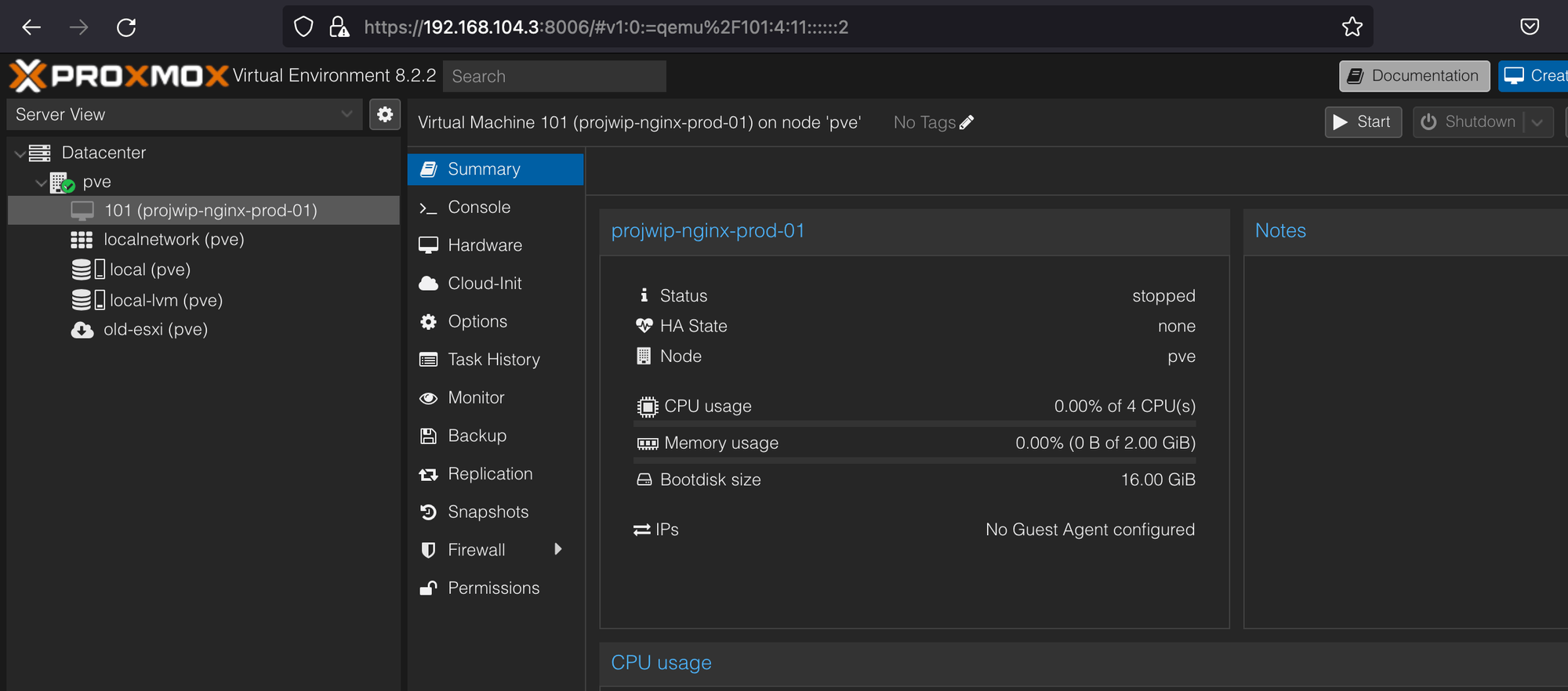Open the Hardware tab
The image size is (1568, 691).
click(x=495, y=245)
